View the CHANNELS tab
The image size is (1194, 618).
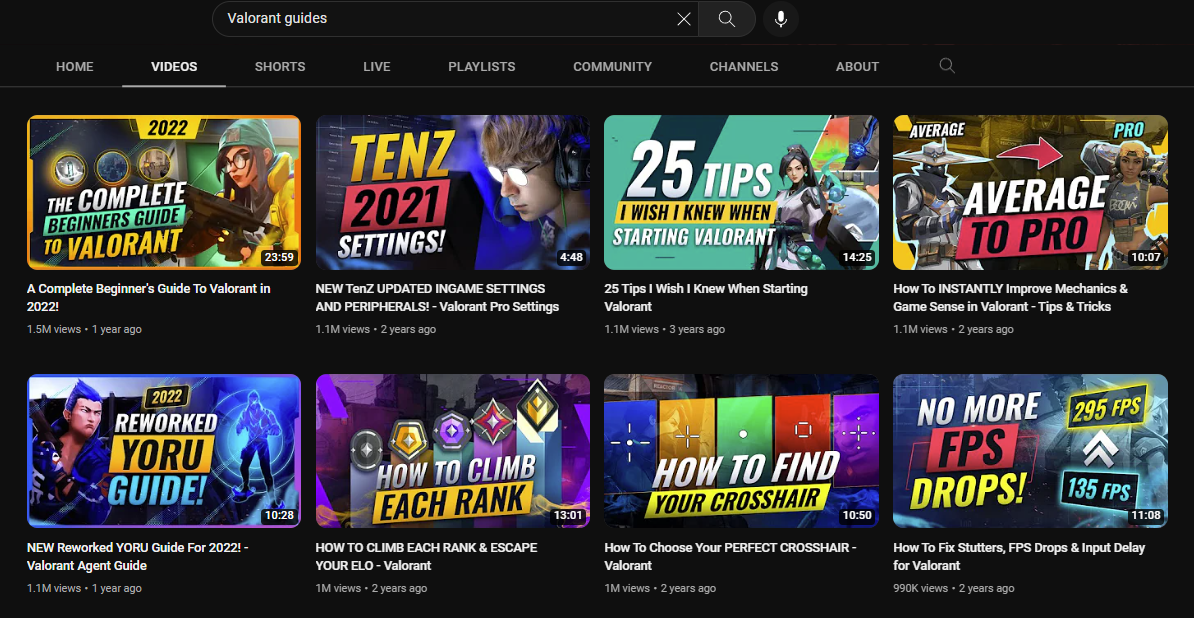(744, 67)
